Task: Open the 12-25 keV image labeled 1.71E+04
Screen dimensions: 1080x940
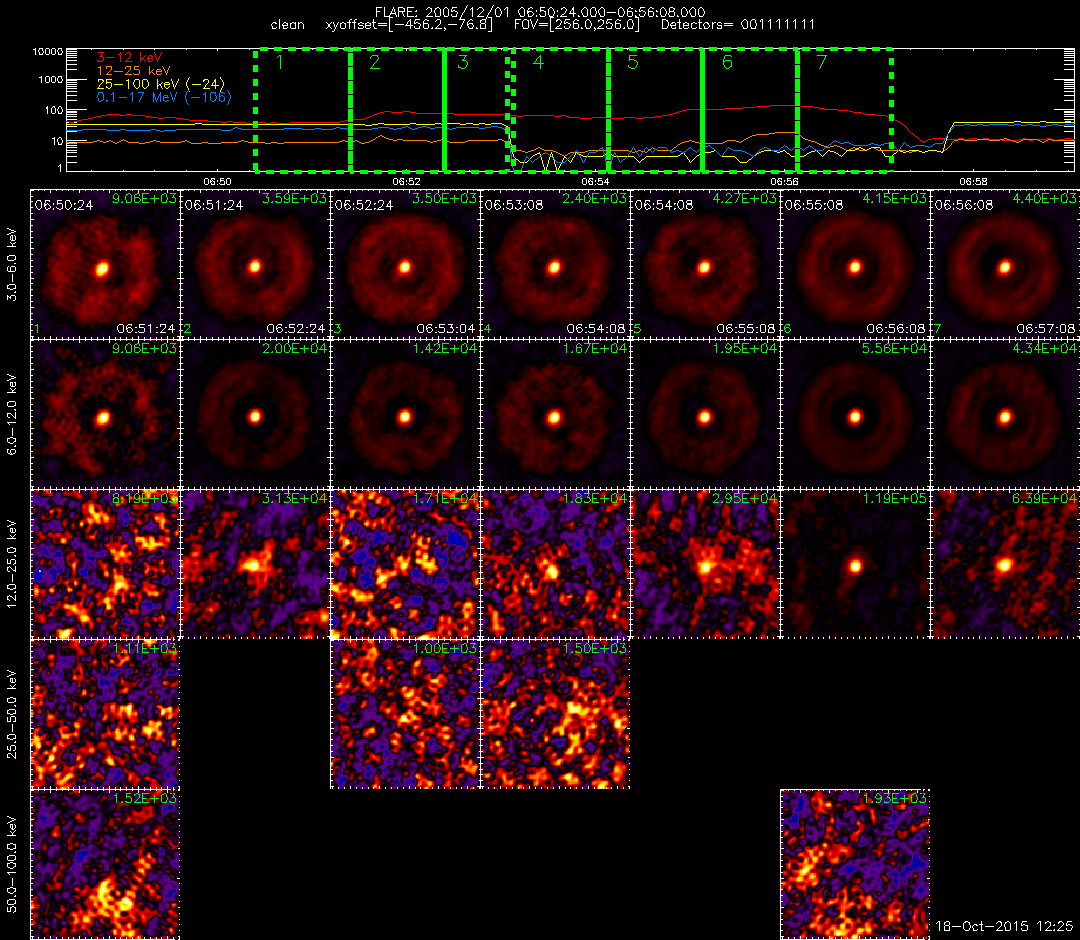Action: [x=405, y=565]
